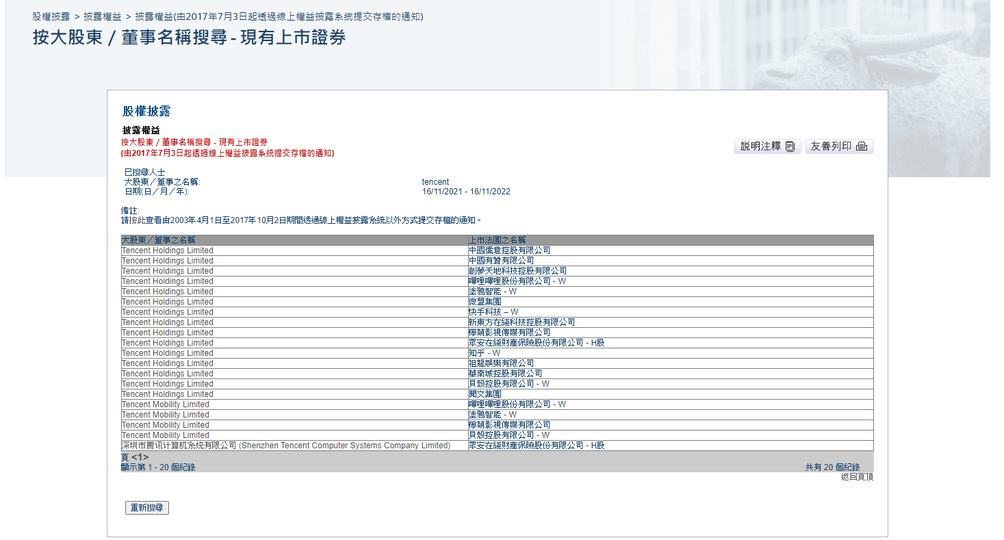Image resolution: width=1004 pixels, height=540 pixels.
Task: Open 眾安在綫財產保險 - H股 in Shenzhen Tencent row
Action: (537, 445)
